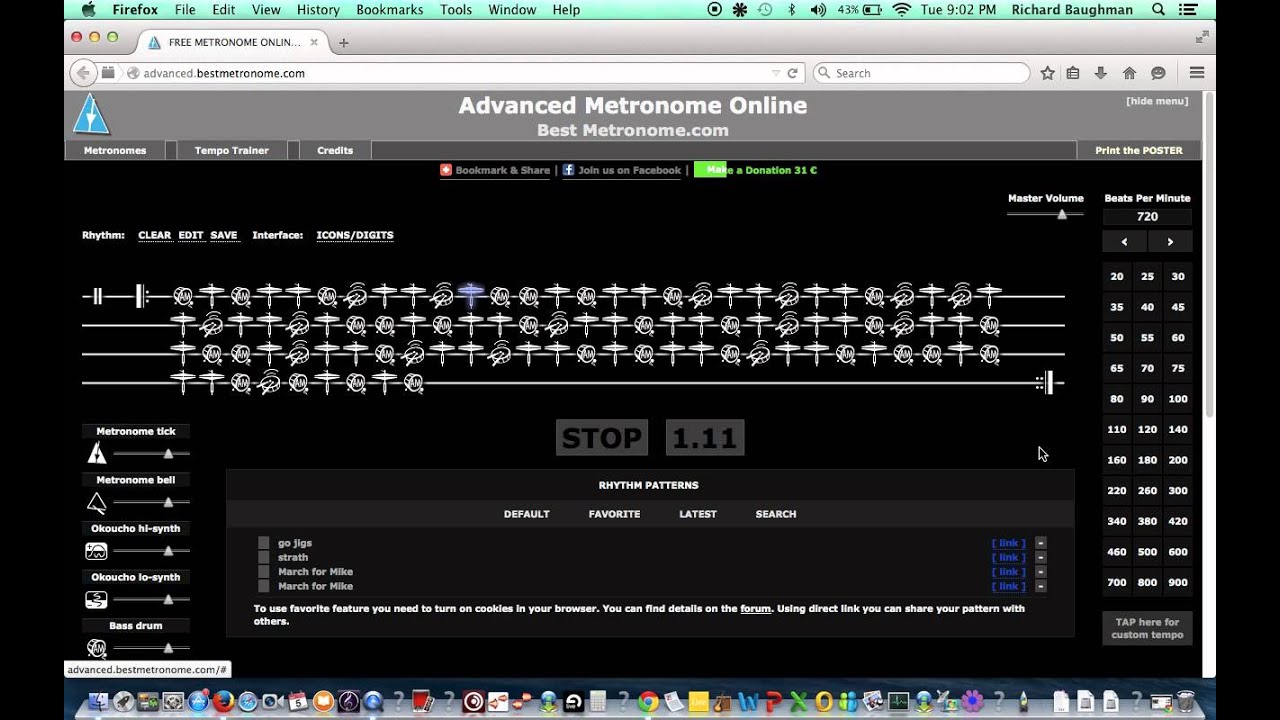The image size is (1280, 720).
Task: Click the forum link in the note
Action: (755, 608)
